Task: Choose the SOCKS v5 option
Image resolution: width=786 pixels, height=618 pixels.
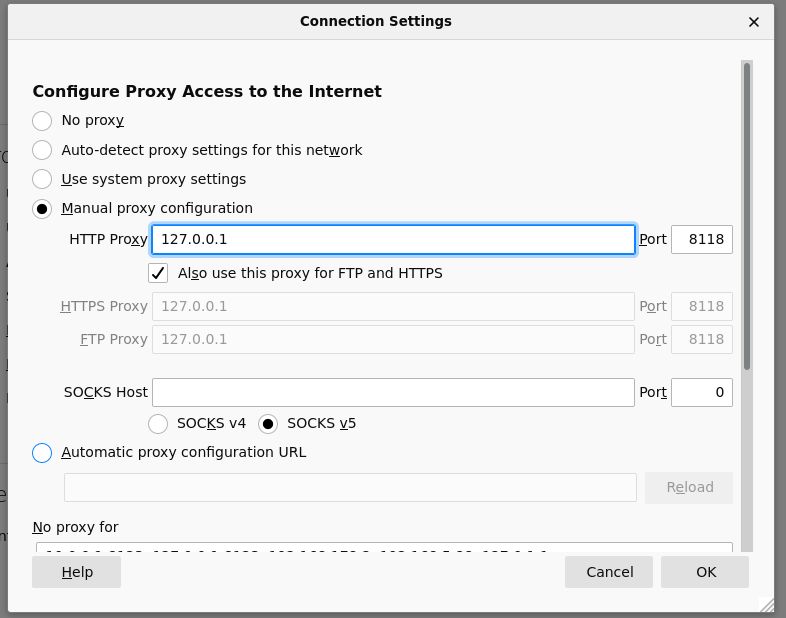Action: pos(268,423)
